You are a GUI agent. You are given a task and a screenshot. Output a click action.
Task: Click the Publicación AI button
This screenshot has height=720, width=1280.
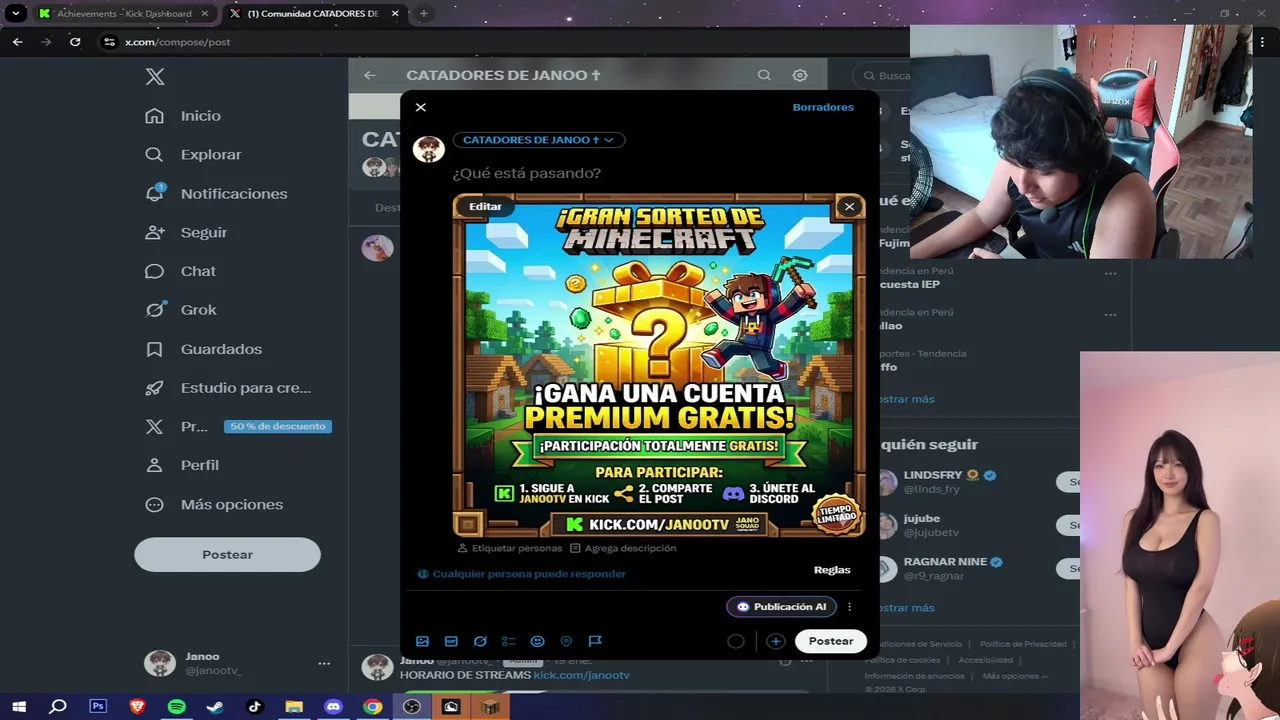pyautogui.click(x=781, y=607)
